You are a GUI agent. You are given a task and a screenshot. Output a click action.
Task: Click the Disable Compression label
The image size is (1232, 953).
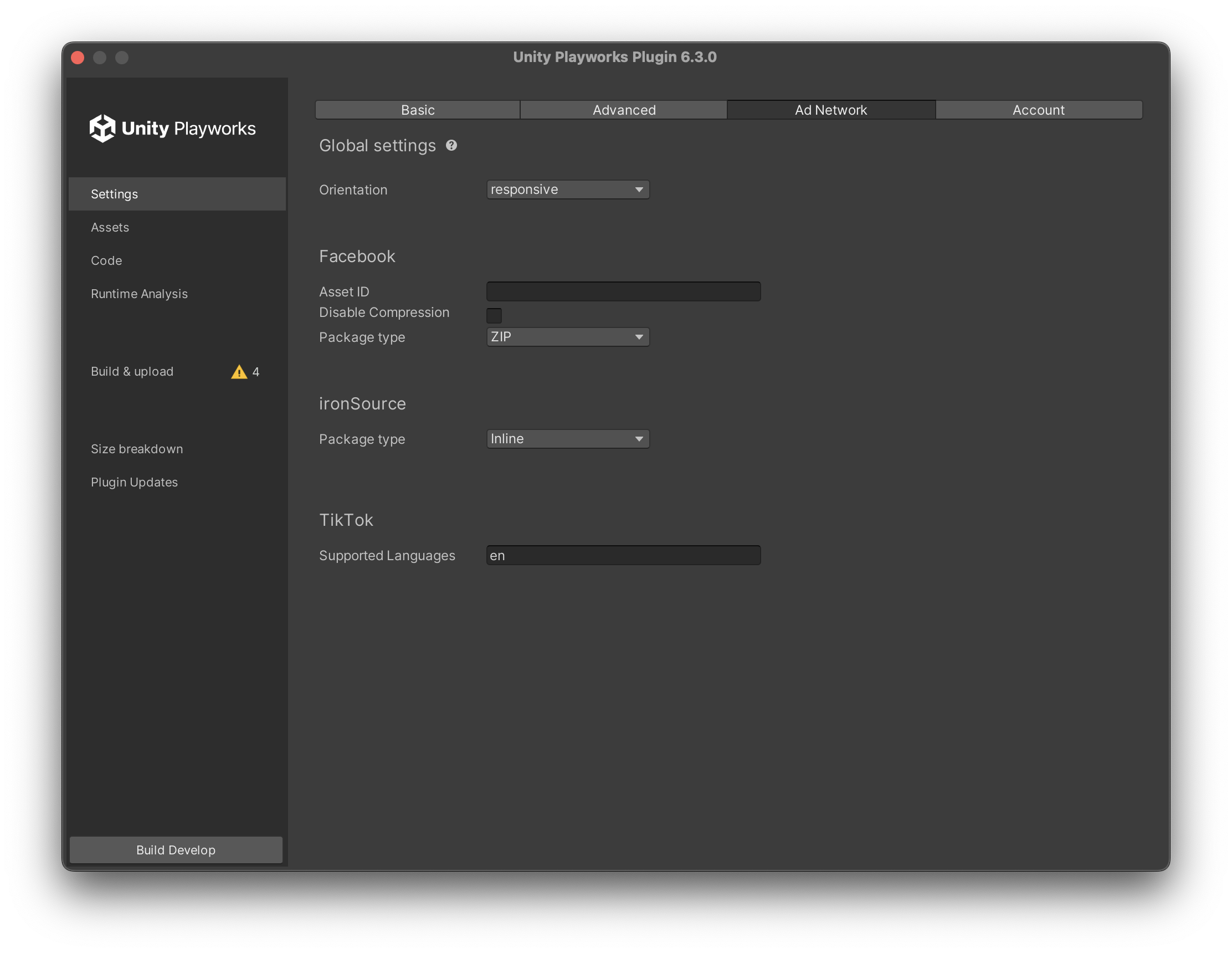(x=384, y=312)
